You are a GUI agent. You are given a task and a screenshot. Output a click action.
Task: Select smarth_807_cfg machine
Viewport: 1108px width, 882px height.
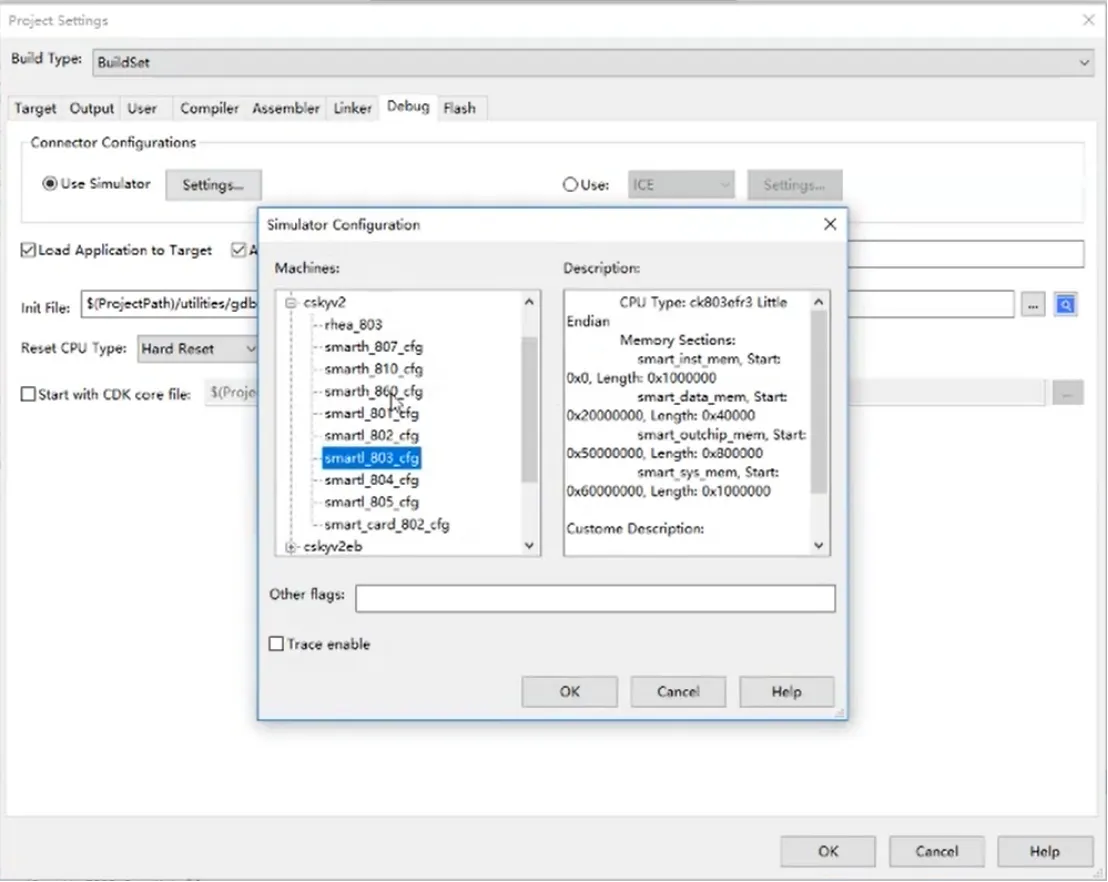tap(373, 347)
